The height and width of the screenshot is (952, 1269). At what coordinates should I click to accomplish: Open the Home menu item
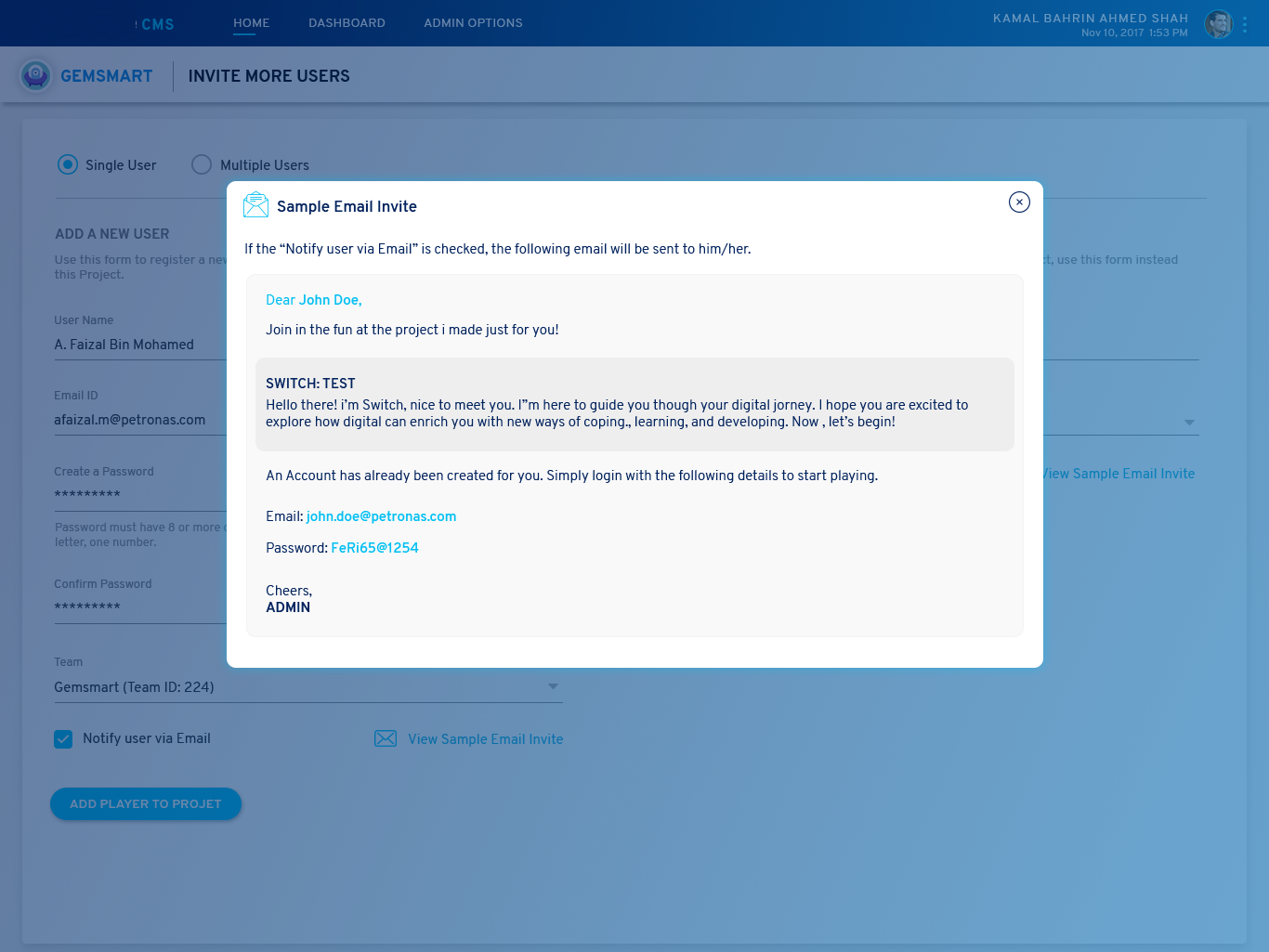(x=251, y=23)
